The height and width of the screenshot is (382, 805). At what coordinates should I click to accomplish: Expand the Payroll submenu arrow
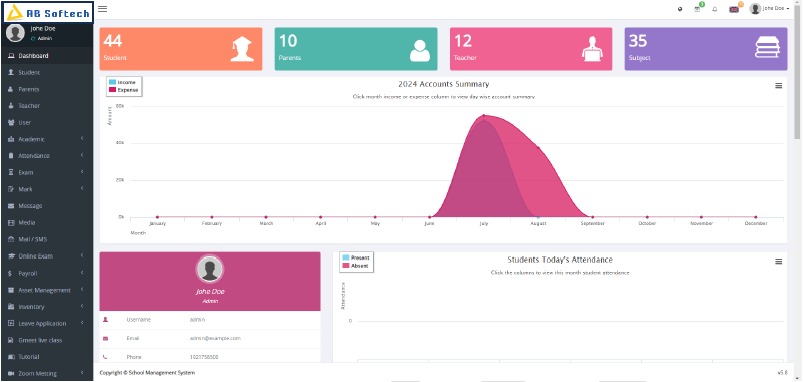[82, 273]
